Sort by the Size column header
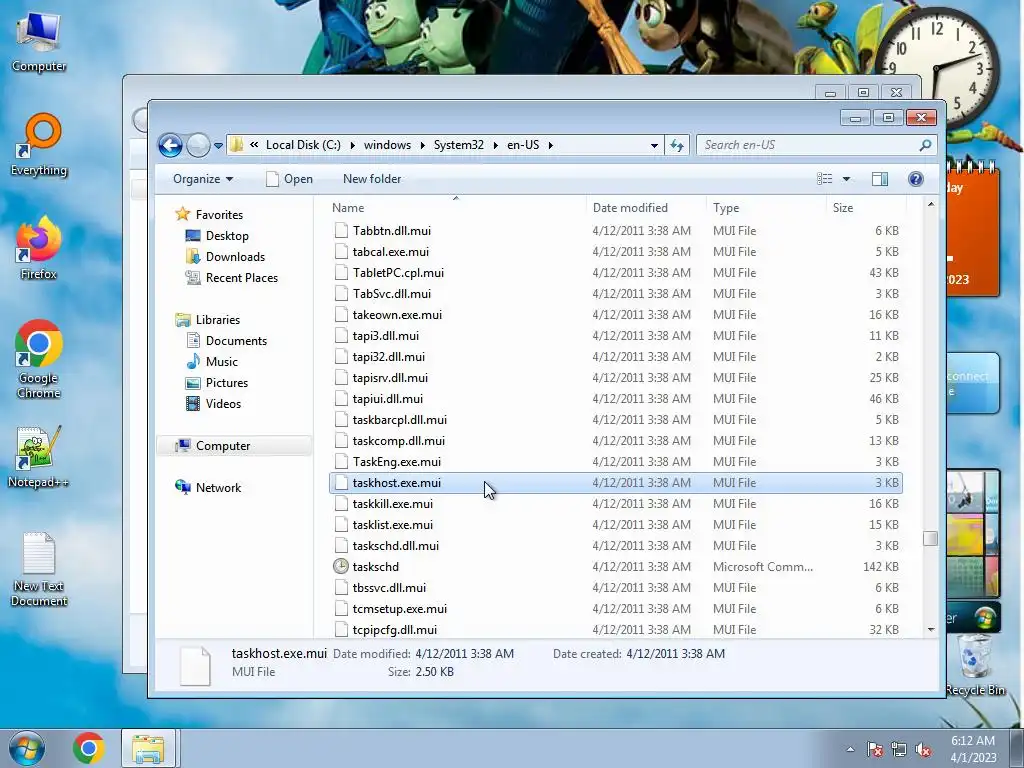Screen dimensions: 1024x768 [x=866, y=208]
